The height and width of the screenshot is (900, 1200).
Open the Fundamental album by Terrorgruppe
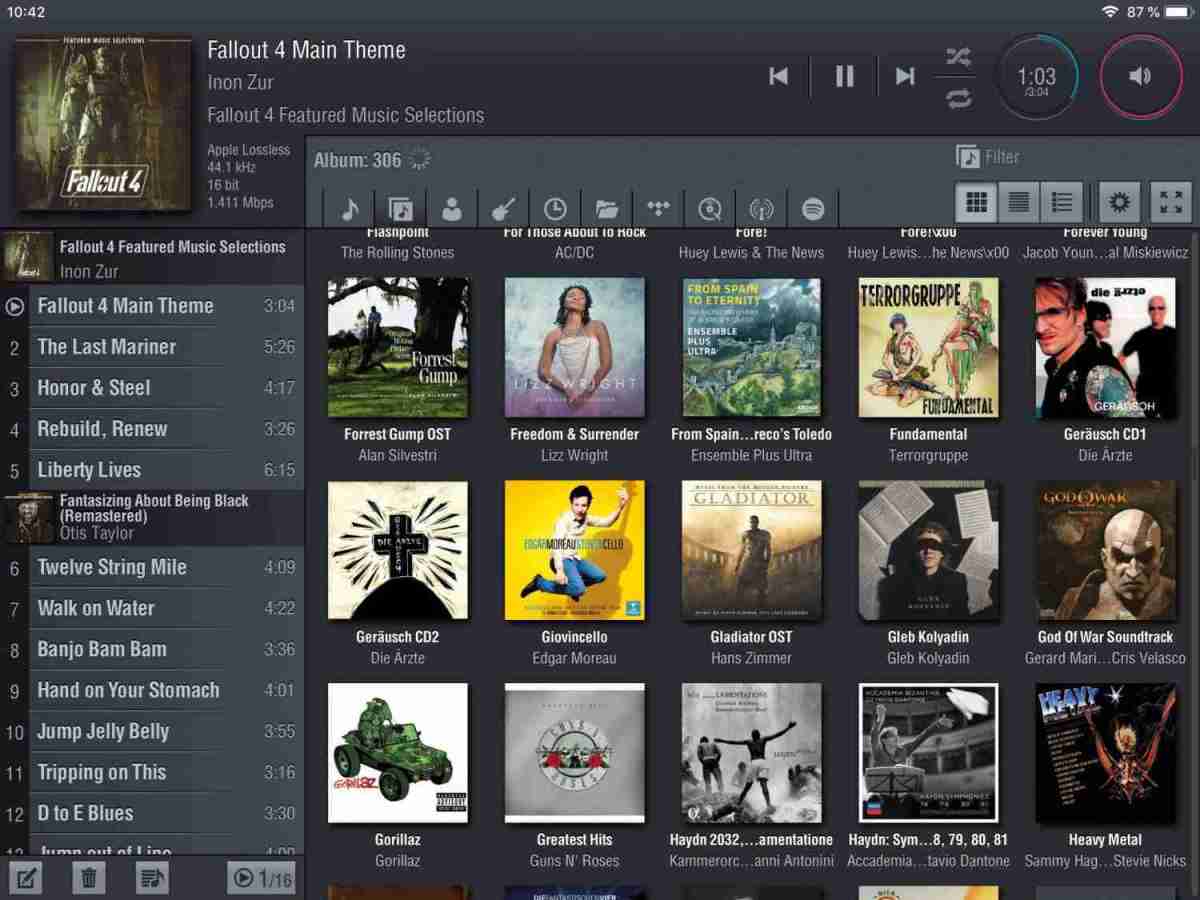(928, 347)
